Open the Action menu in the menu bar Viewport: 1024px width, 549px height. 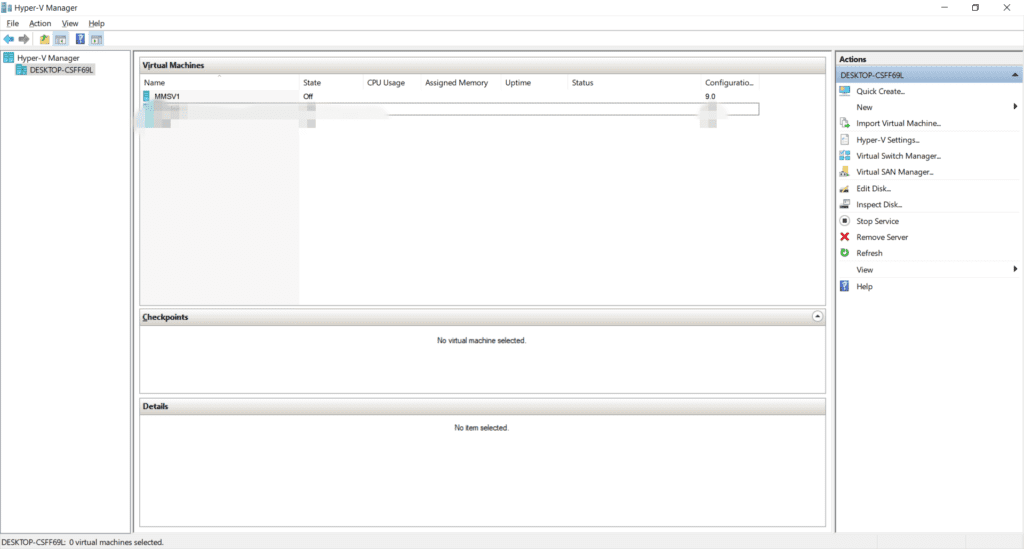pos(40,24)
